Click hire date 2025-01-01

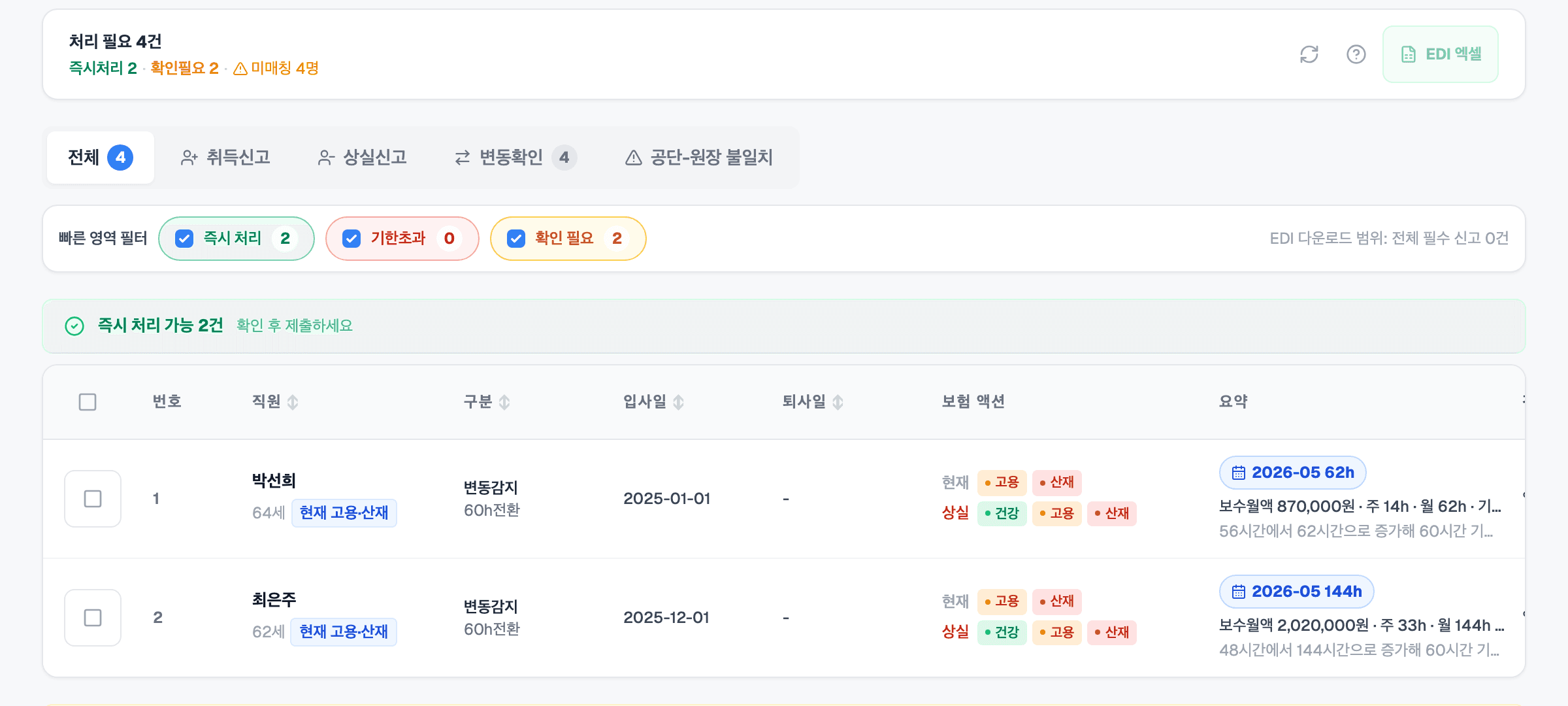pyautogui.click(x=667, y=499)
